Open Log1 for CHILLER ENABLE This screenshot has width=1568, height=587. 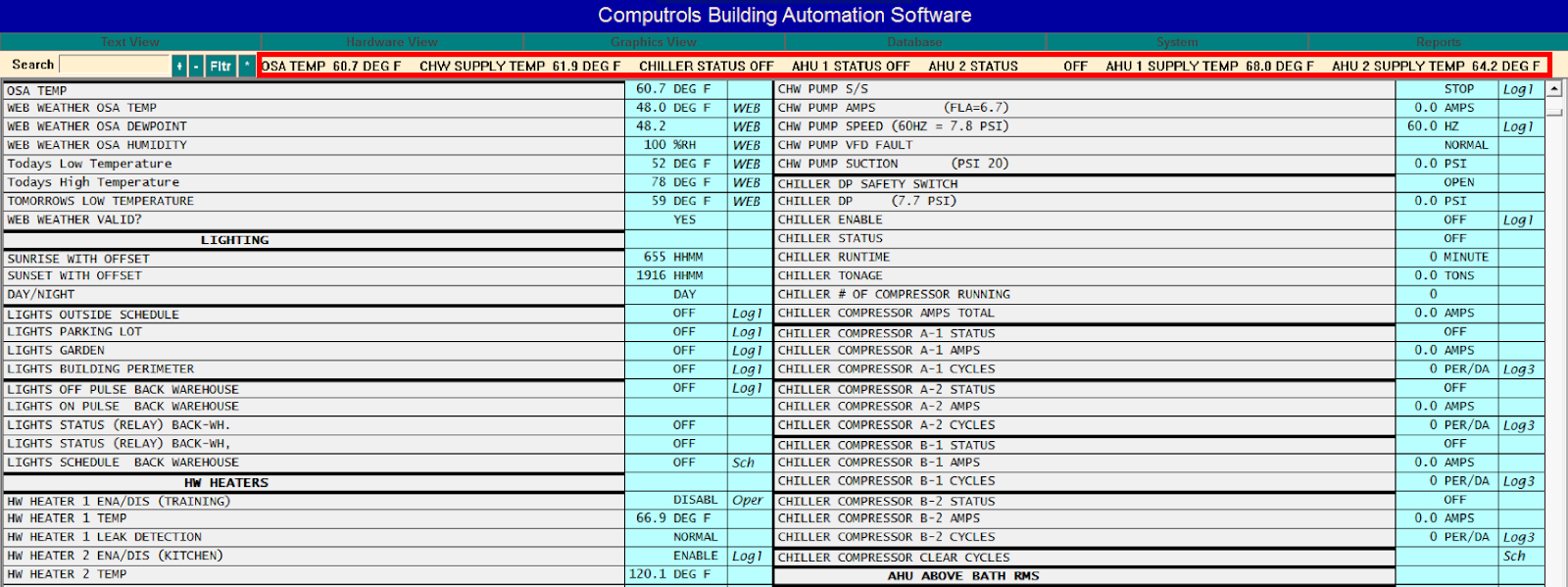click(1518, 220)
